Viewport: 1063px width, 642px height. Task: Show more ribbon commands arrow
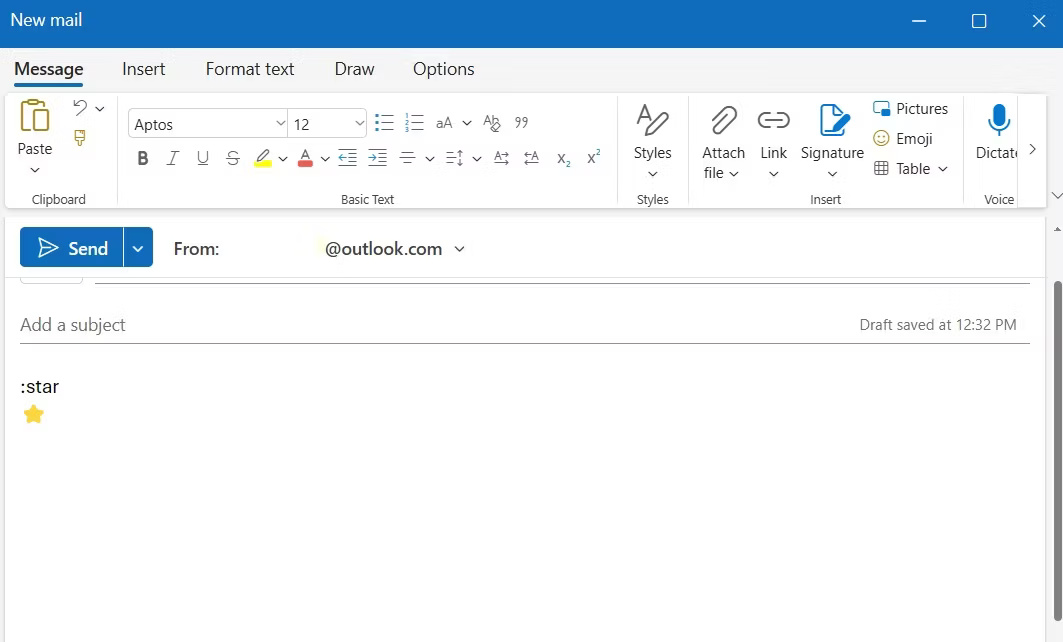click(x=1032, y=149)
